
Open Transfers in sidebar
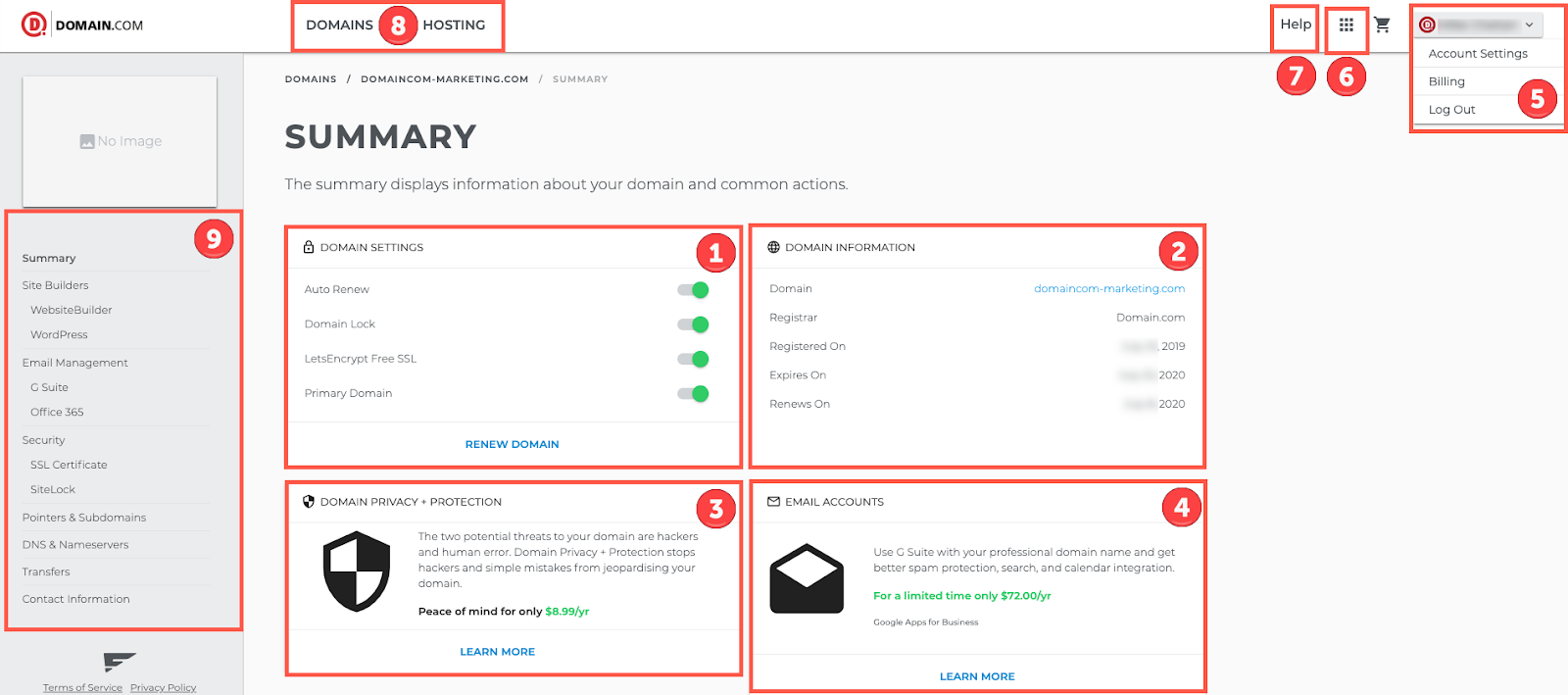[46, 571]
